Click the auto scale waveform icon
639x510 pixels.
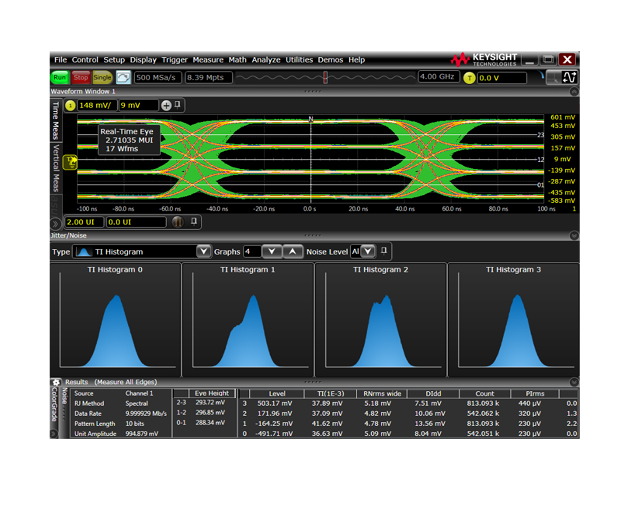click(123, 77)
